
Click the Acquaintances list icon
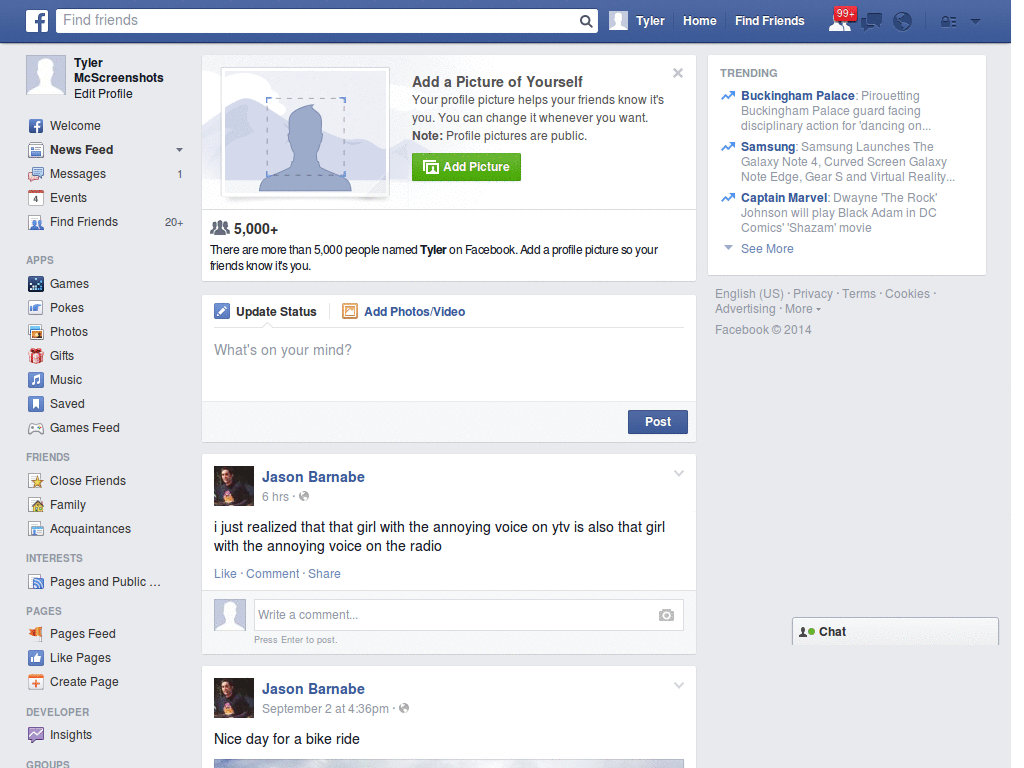pyautogui.click(x=36, y=529)
